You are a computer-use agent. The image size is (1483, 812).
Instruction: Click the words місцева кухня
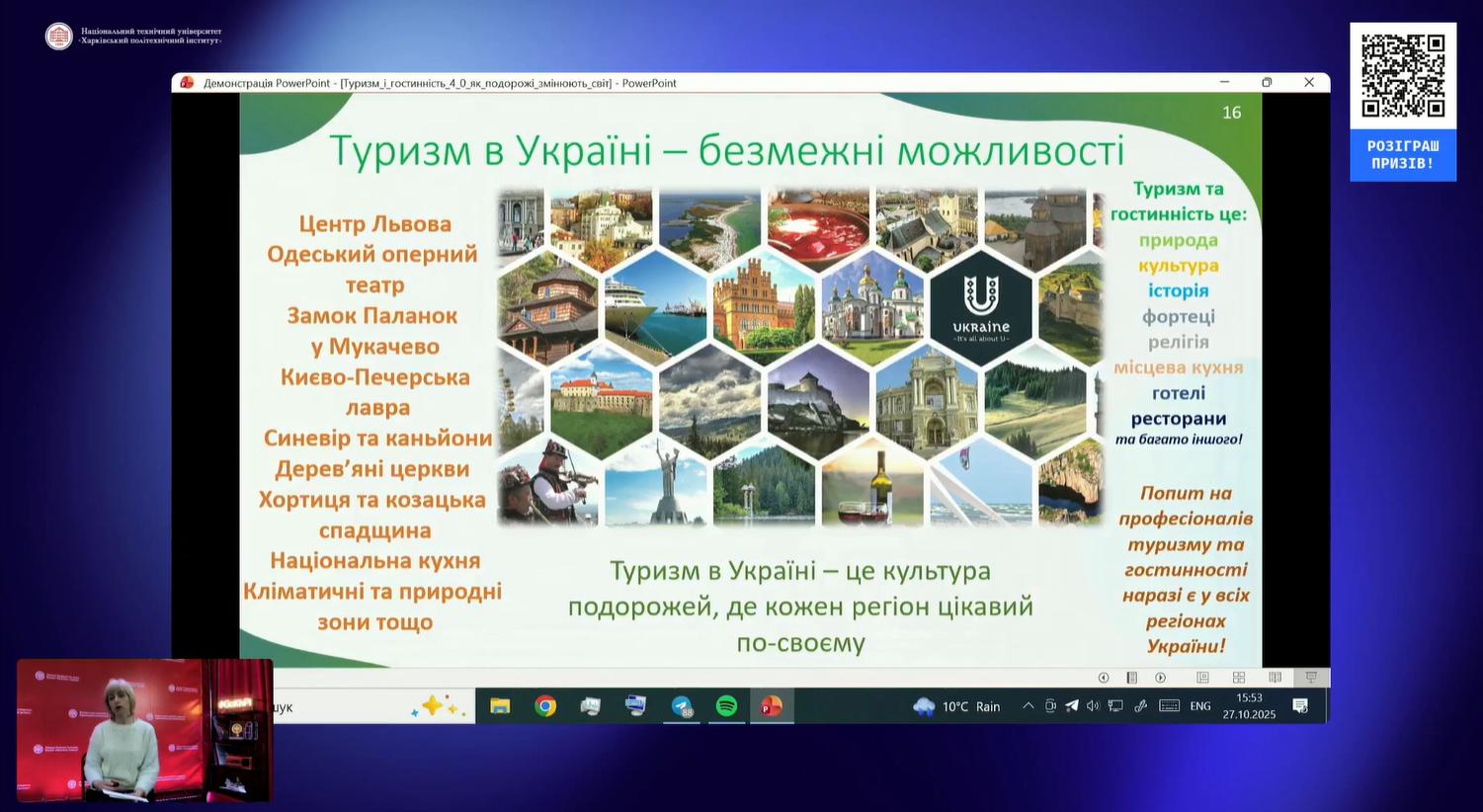tap(1179, 367)
